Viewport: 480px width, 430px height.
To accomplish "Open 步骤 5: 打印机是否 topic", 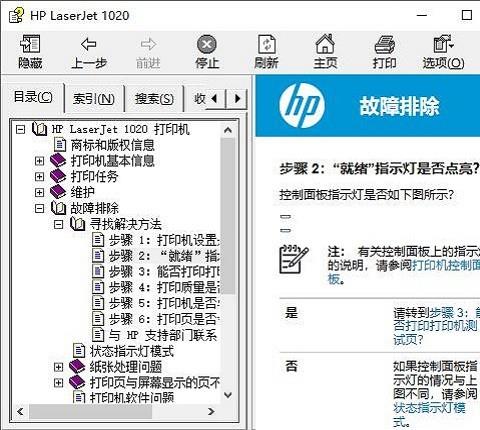I will [x=164, y=303].
